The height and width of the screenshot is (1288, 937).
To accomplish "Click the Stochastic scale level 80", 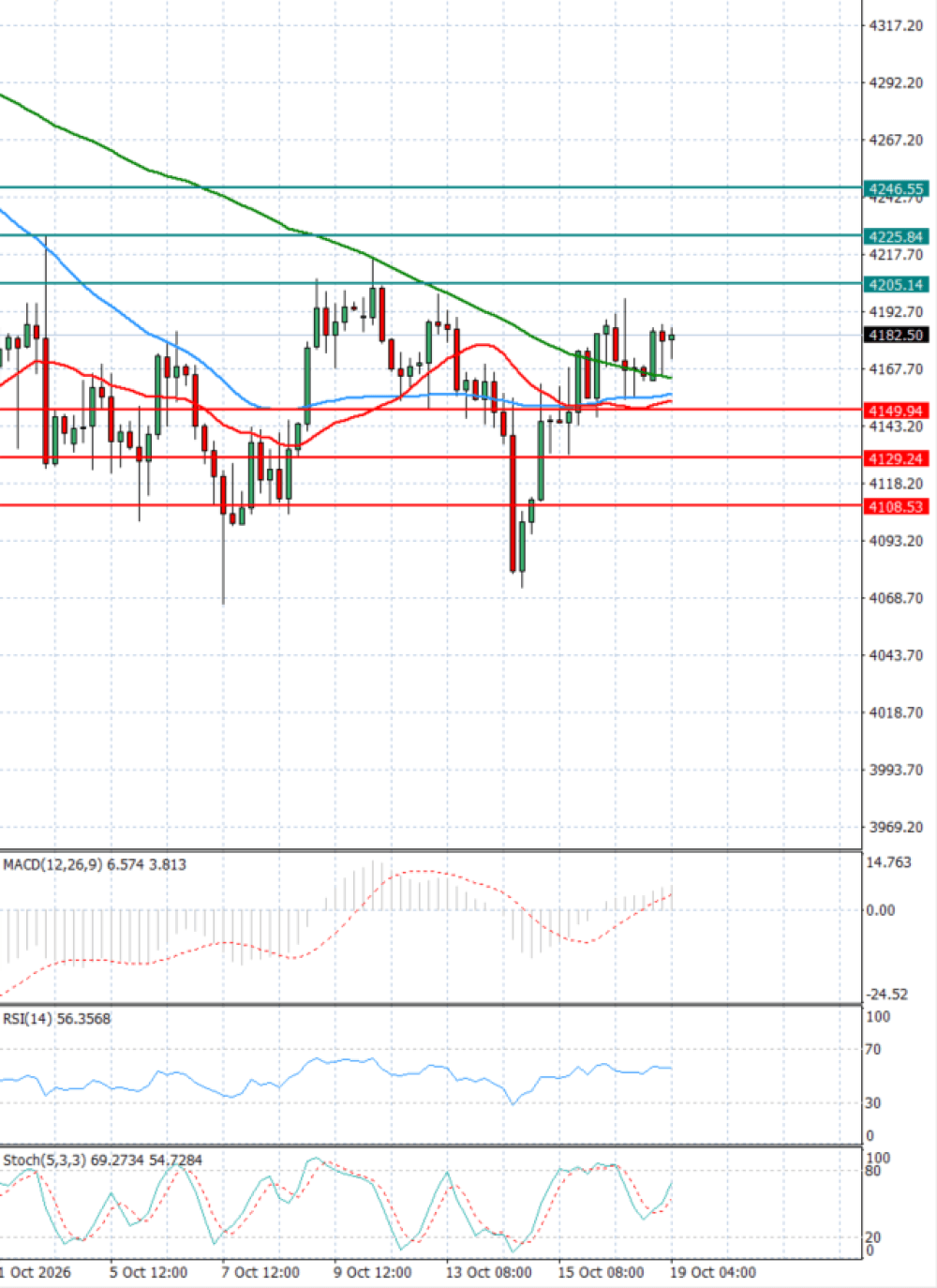I will coord(873,1171).
